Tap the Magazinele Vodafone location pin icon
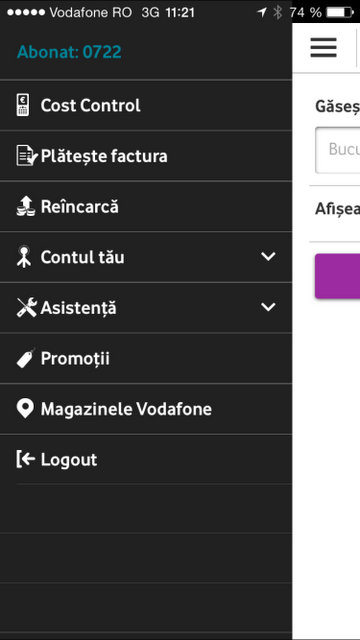The image size is (360, 640). (25, 409)
